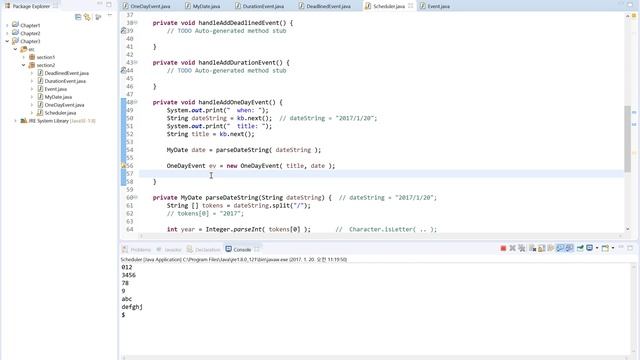Switch to the DurationEvent.java editor tab
This screenshot has width=640, height=360.
[x=260, y=6]
